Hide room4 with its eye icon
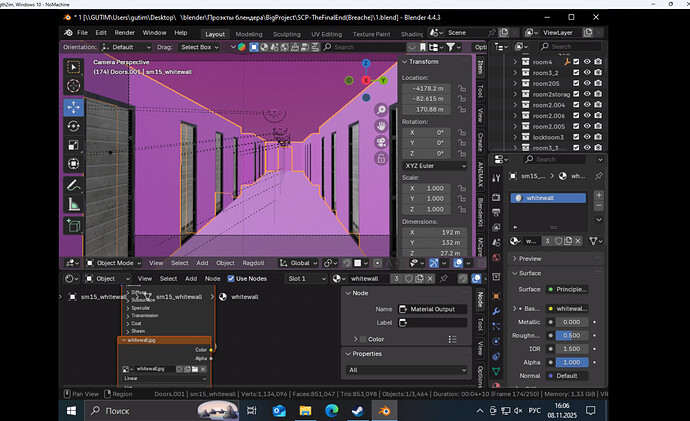Image resolution: width=690 pixels, height=421 pixels. click(587, 62)
